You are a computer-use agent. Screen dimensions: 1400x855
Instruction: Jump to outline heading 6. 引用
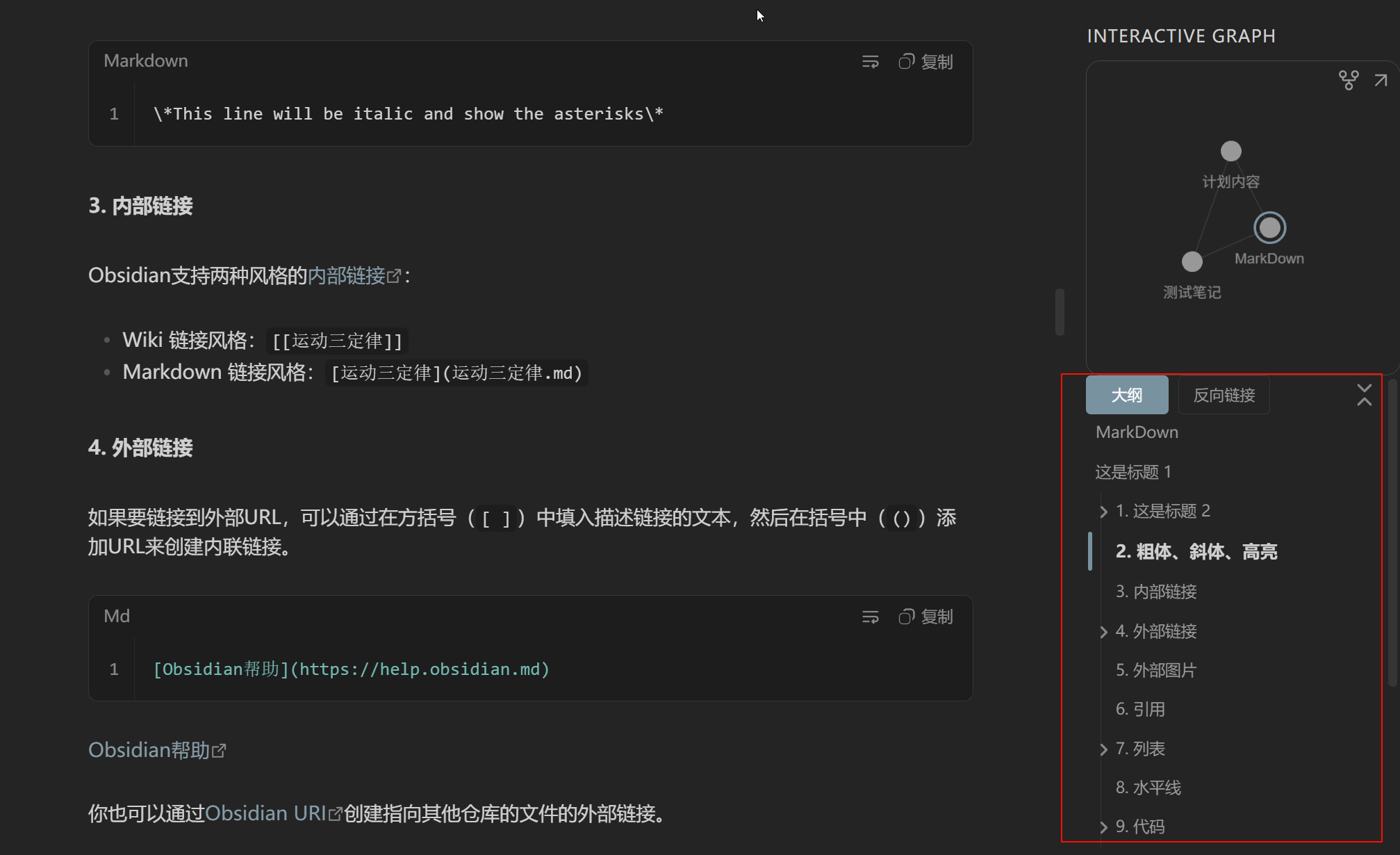point(1139,709)
